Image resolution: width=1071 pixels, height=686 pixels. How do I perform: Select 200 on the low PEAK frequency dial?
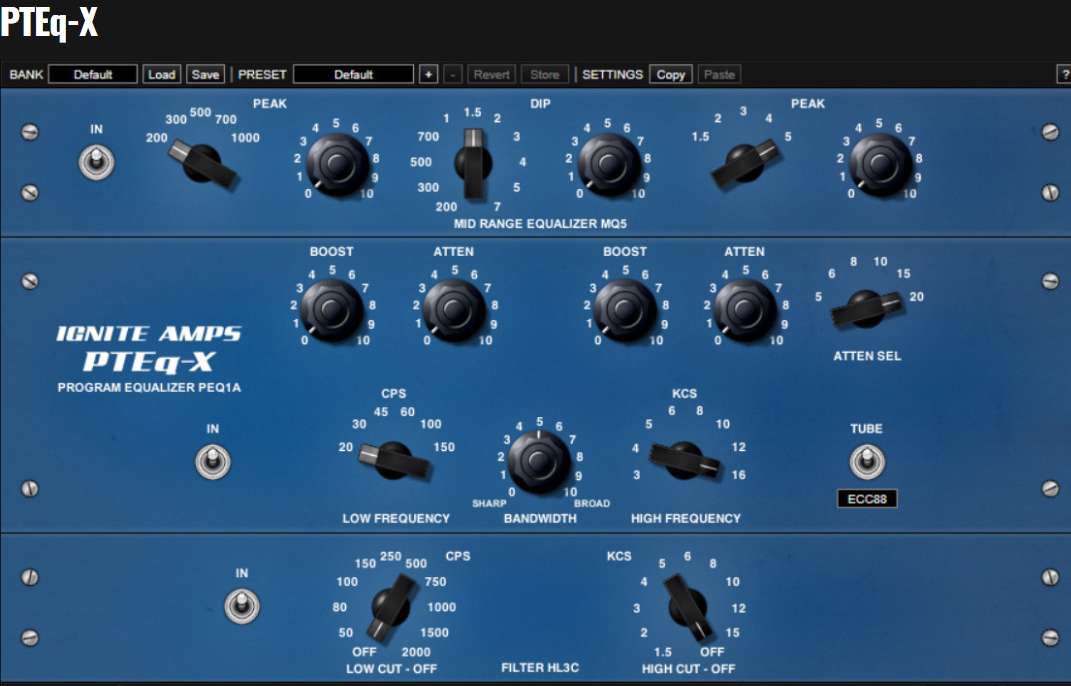(x=156, y=138)
